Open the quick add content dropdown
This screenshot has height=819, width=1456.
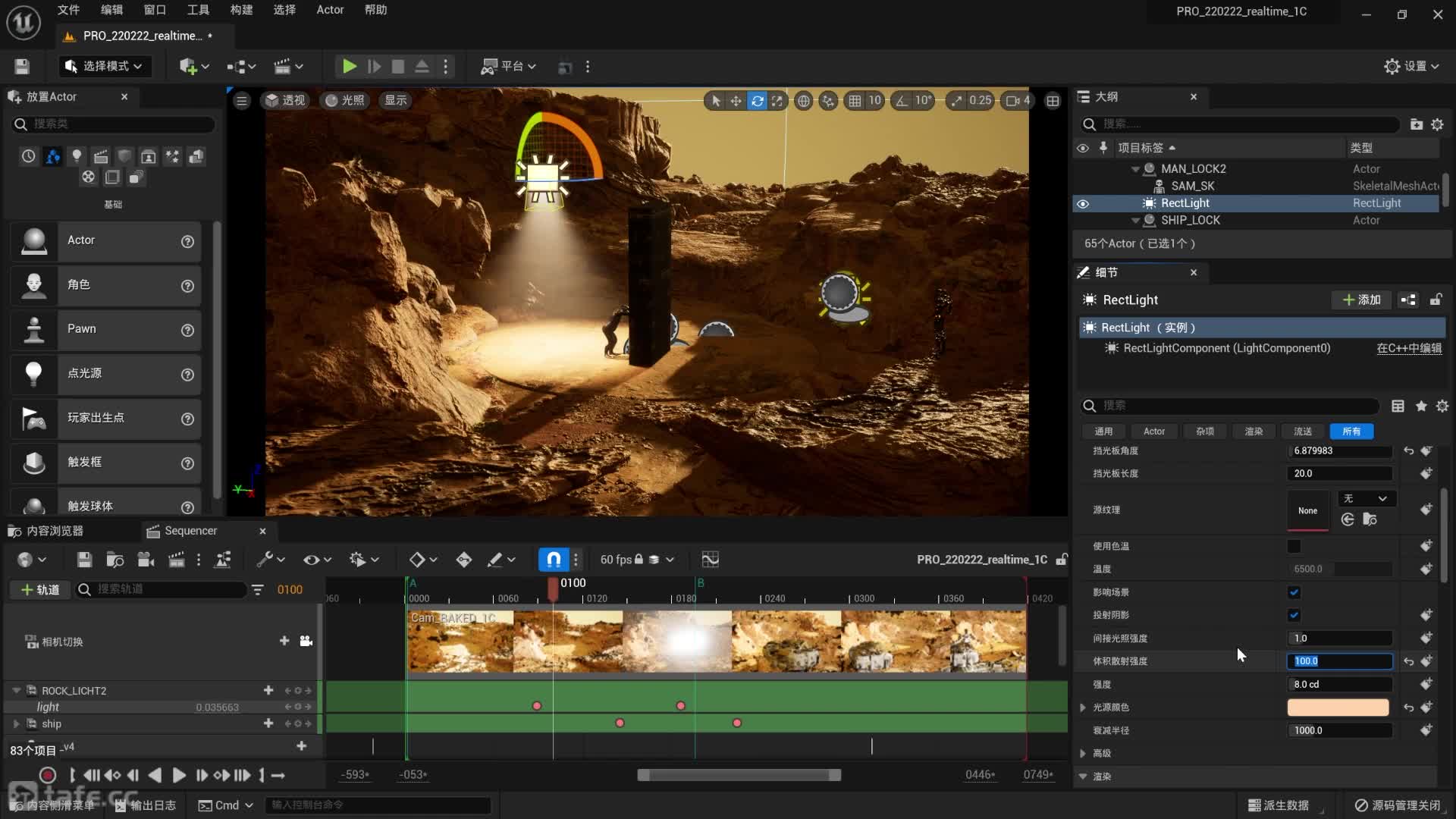pyautogui.click(x=193, y=67)
